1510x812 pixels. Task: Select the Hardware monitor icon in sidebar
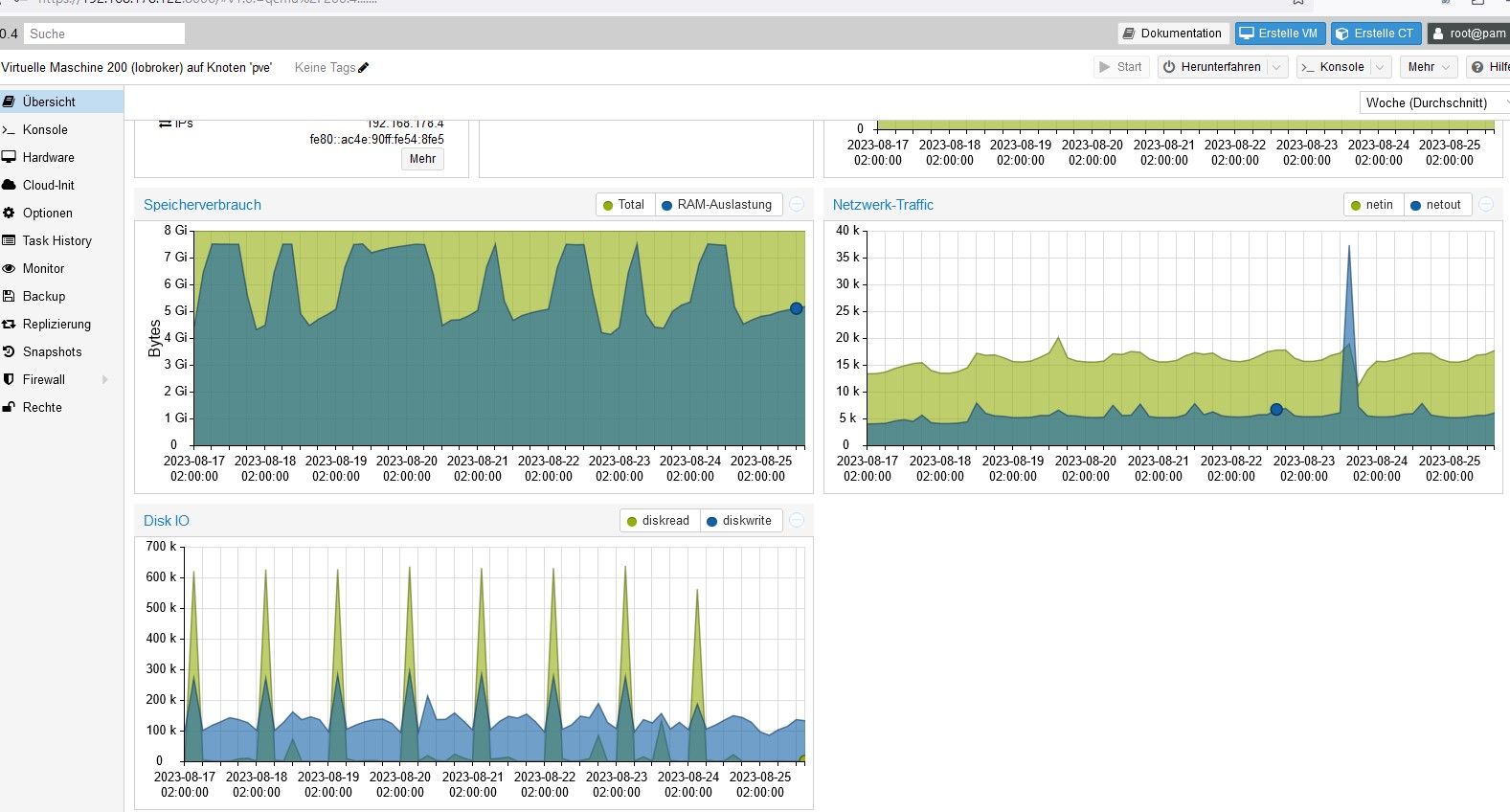pyautogui.click(x=10, y=158)
